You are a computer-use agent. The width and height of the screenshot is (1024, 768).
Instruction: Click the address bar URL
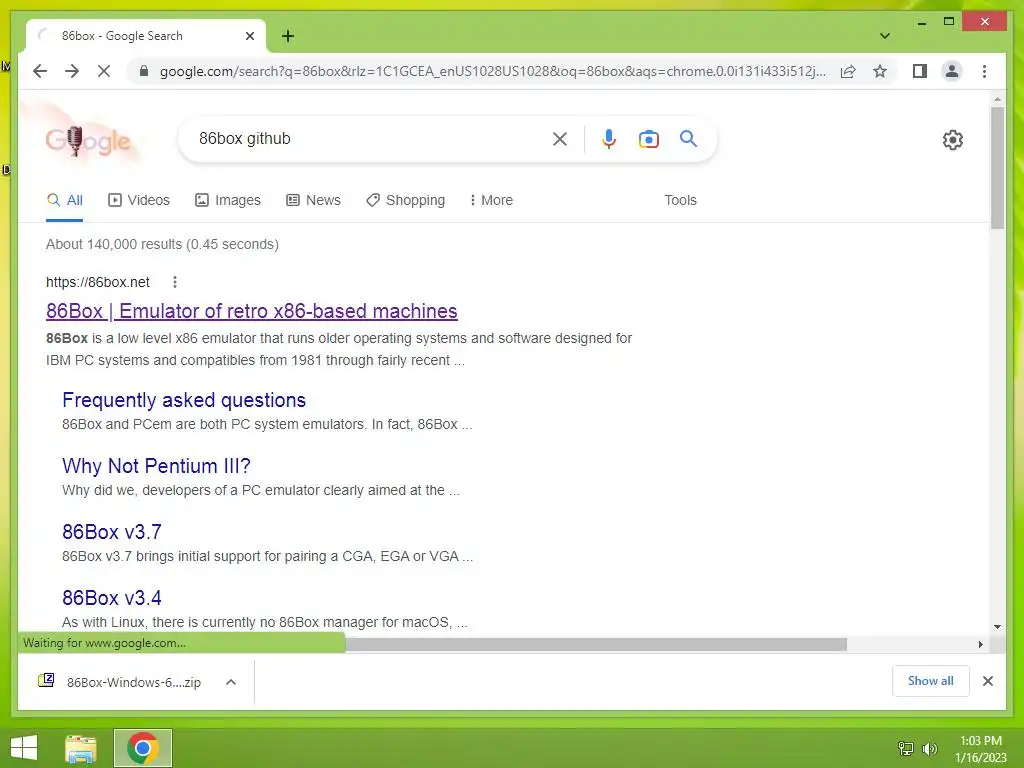click(492, 71)
